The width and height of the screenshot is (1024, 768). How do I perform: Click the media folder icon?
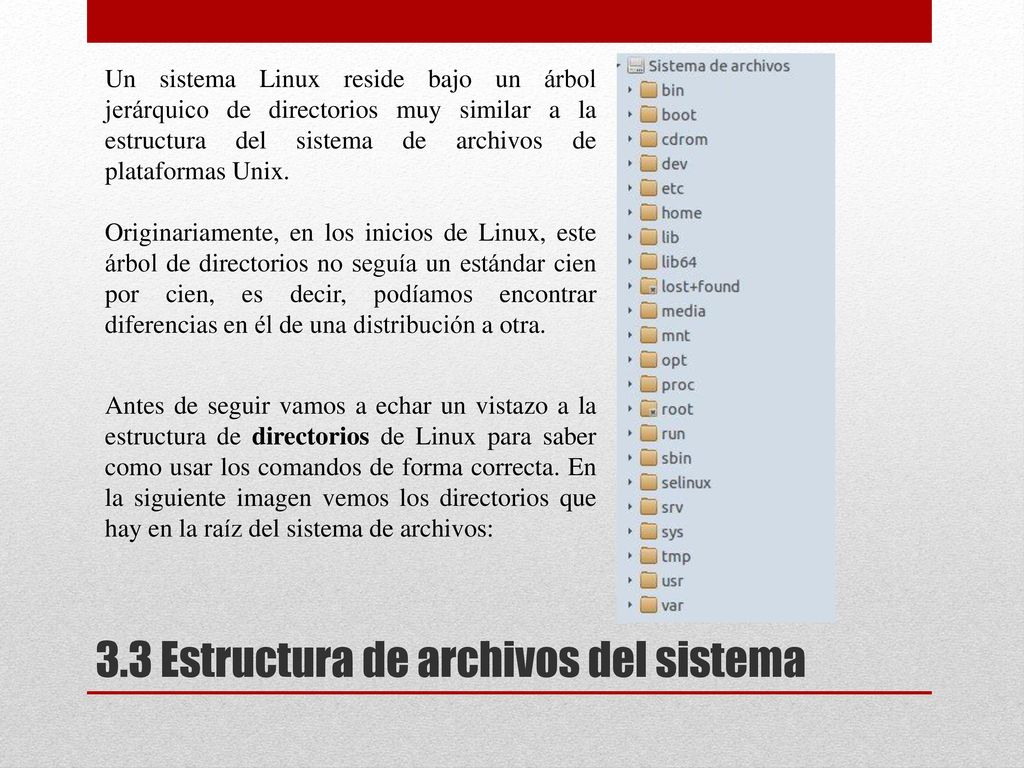pyautogui.click(x=648, y=310)
